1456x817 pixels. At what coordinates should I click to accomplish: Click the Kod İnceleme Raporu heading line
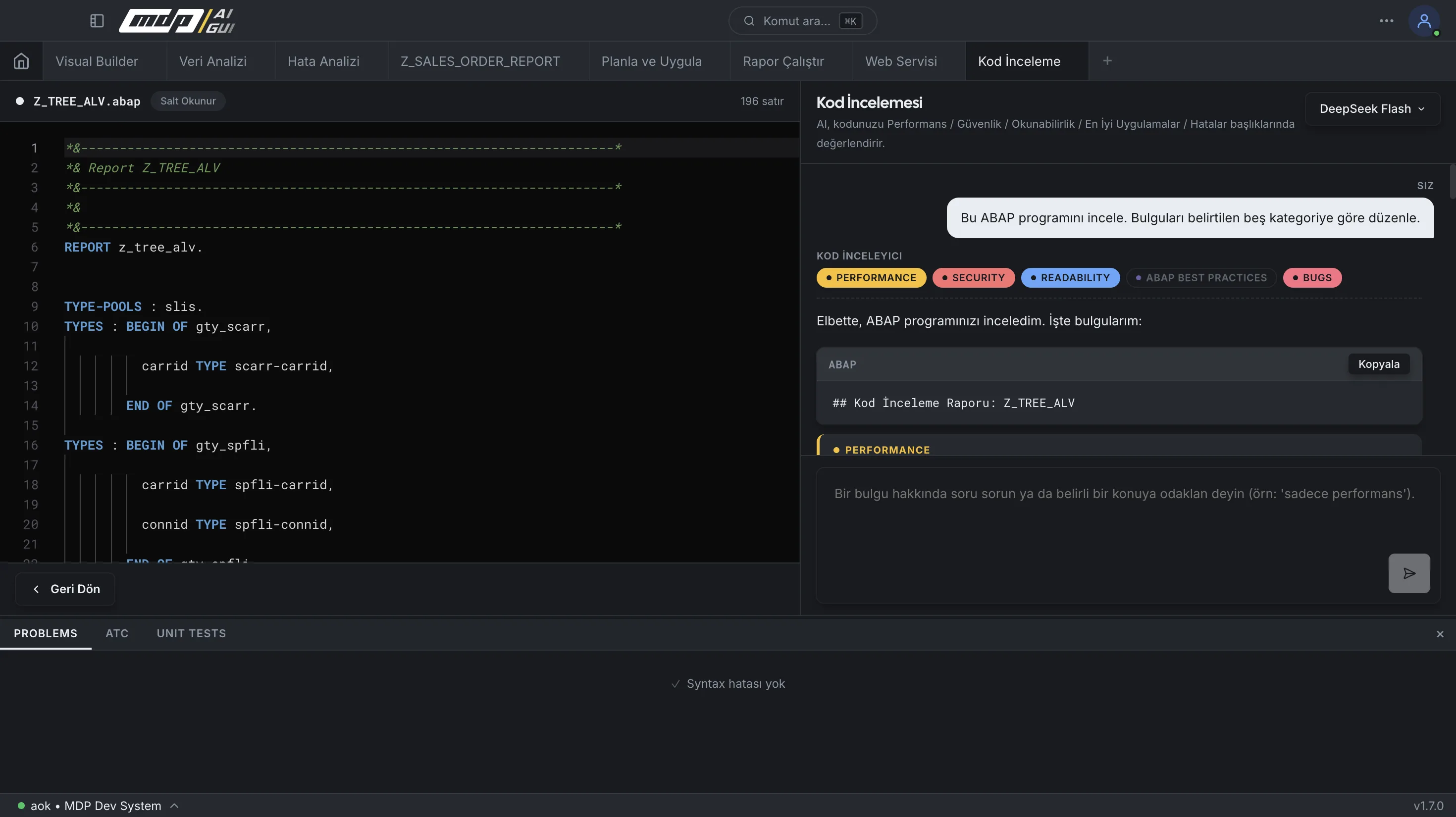[x=953, y=404]
